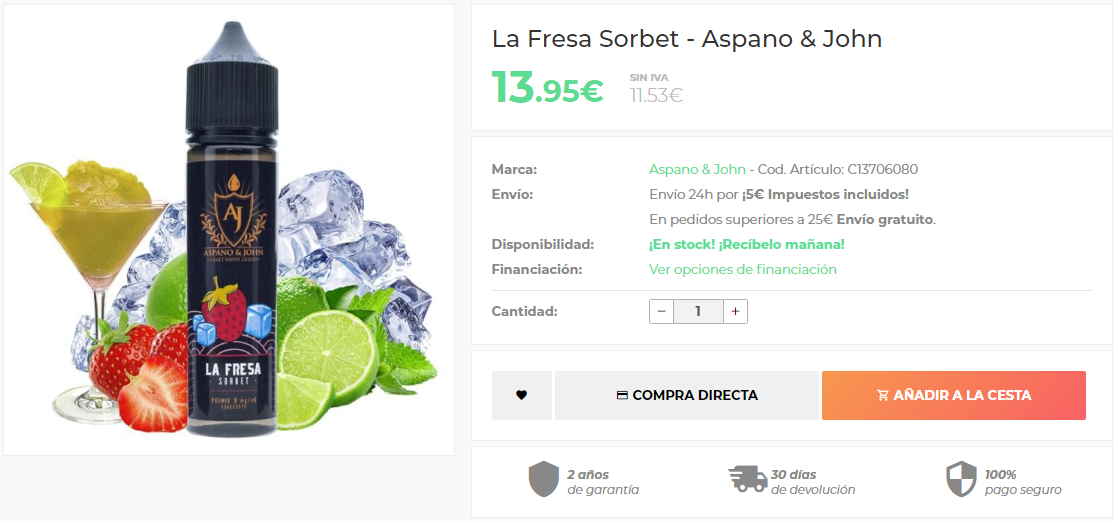Click the delivery truck returns icon
The width and height of the screenshot is (1114, 521).
click(747, 480)
